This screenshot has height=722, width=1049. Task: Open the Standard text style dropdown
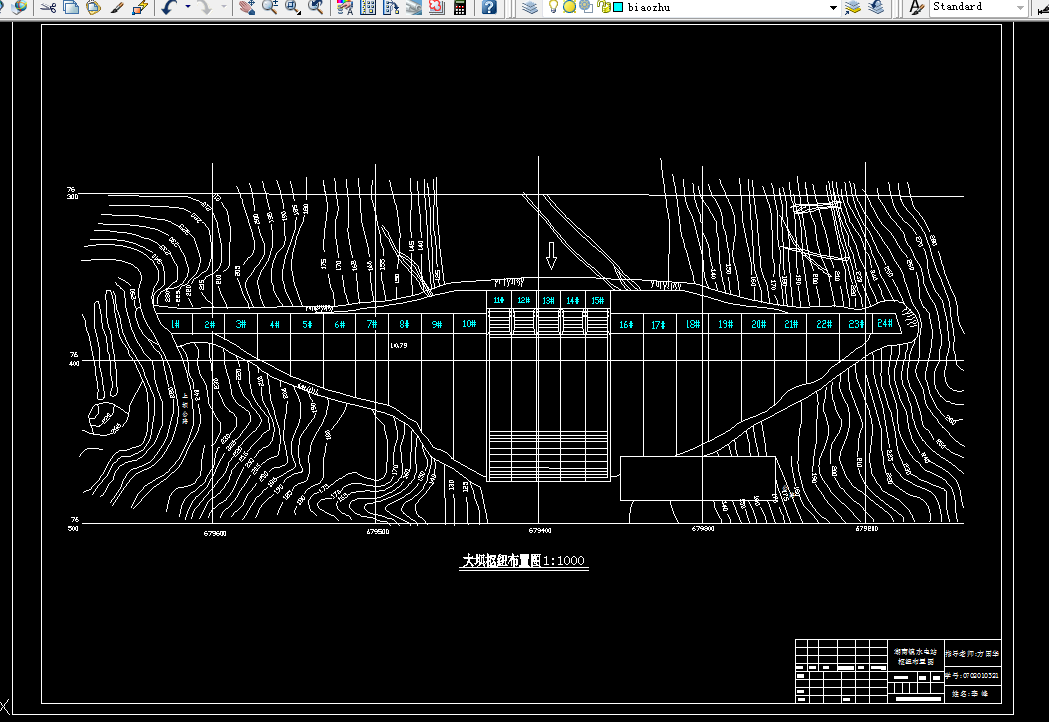1020,7
